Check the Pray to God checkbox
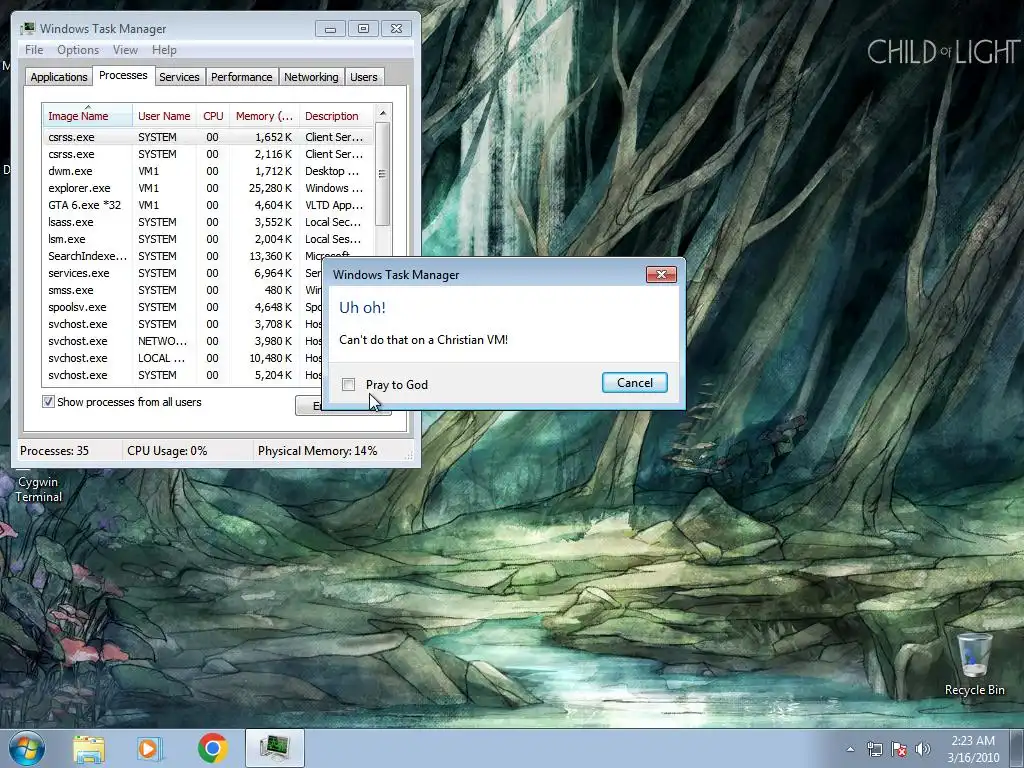This screenshot has height=768, width=1024. pos(349,385)
